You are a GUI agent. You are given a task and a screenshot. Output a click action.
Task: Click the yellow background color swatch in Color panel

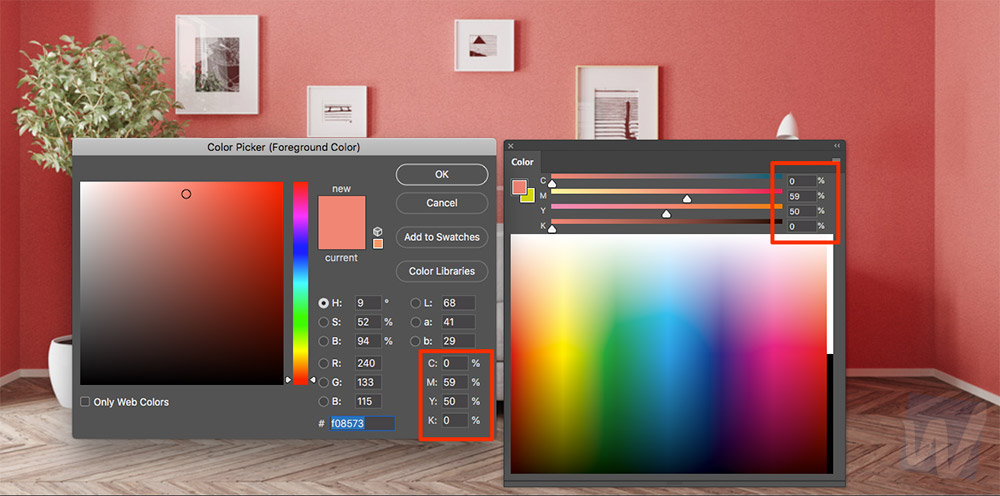click(527, 196)
